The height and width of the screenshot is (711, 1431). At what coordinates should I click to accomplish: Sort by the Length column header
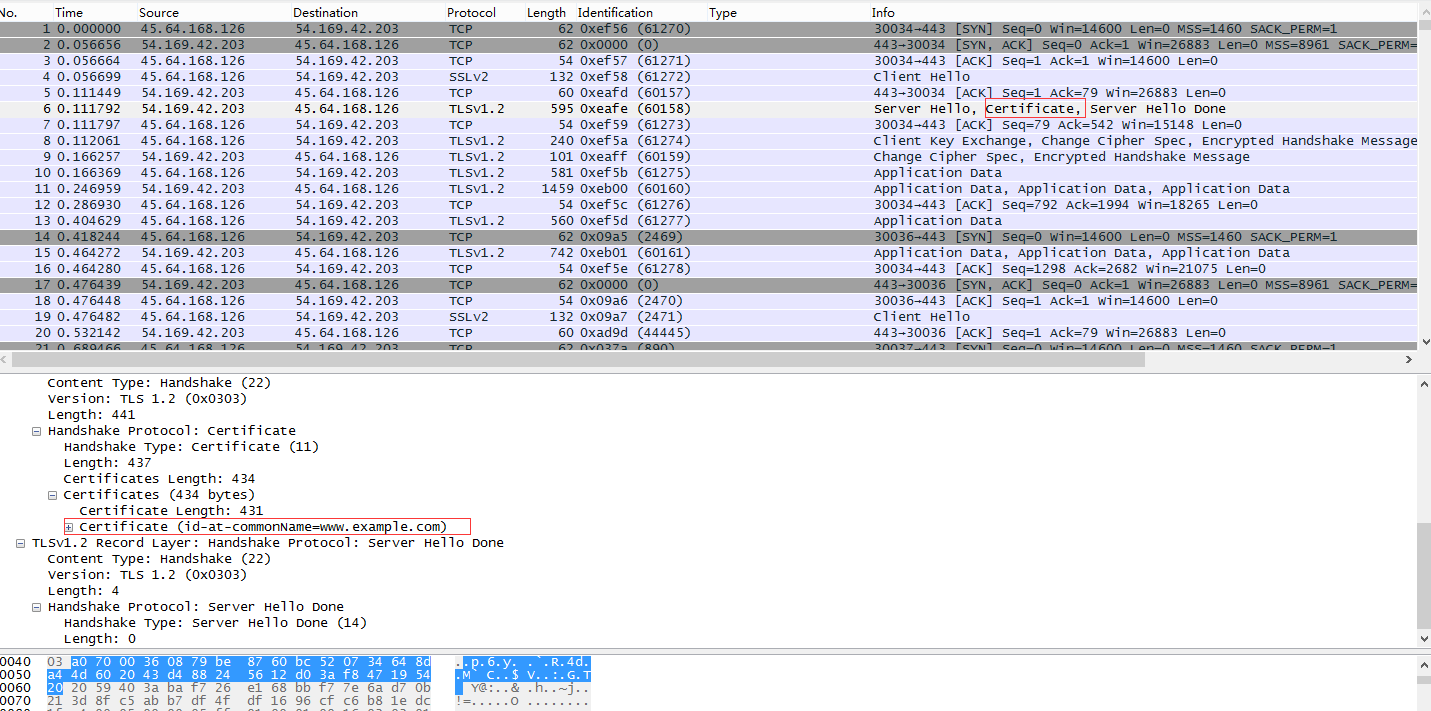[548, 12]
